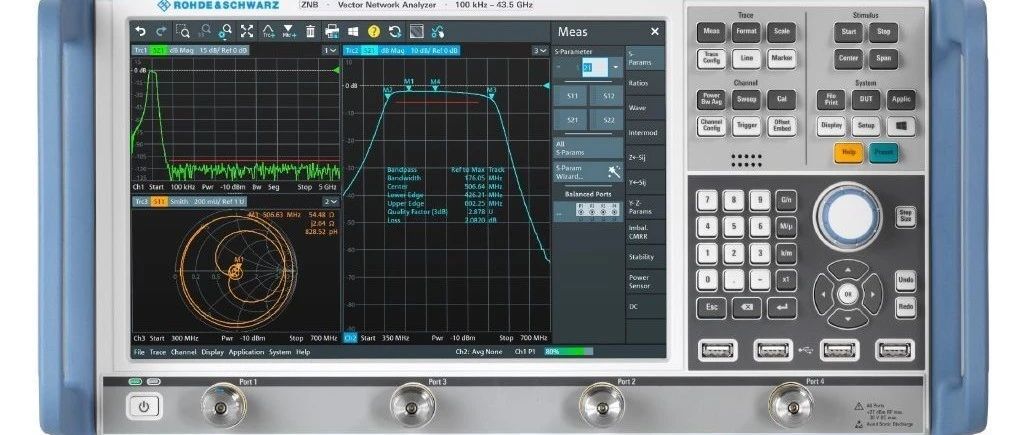Toggle the front panel power button
This screenshot has width=1024, height=435.
point(143,407)
